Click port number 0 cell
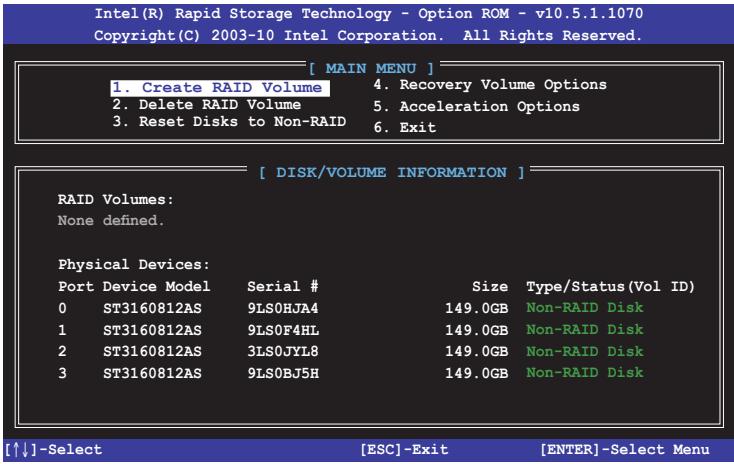 (62, 309)
